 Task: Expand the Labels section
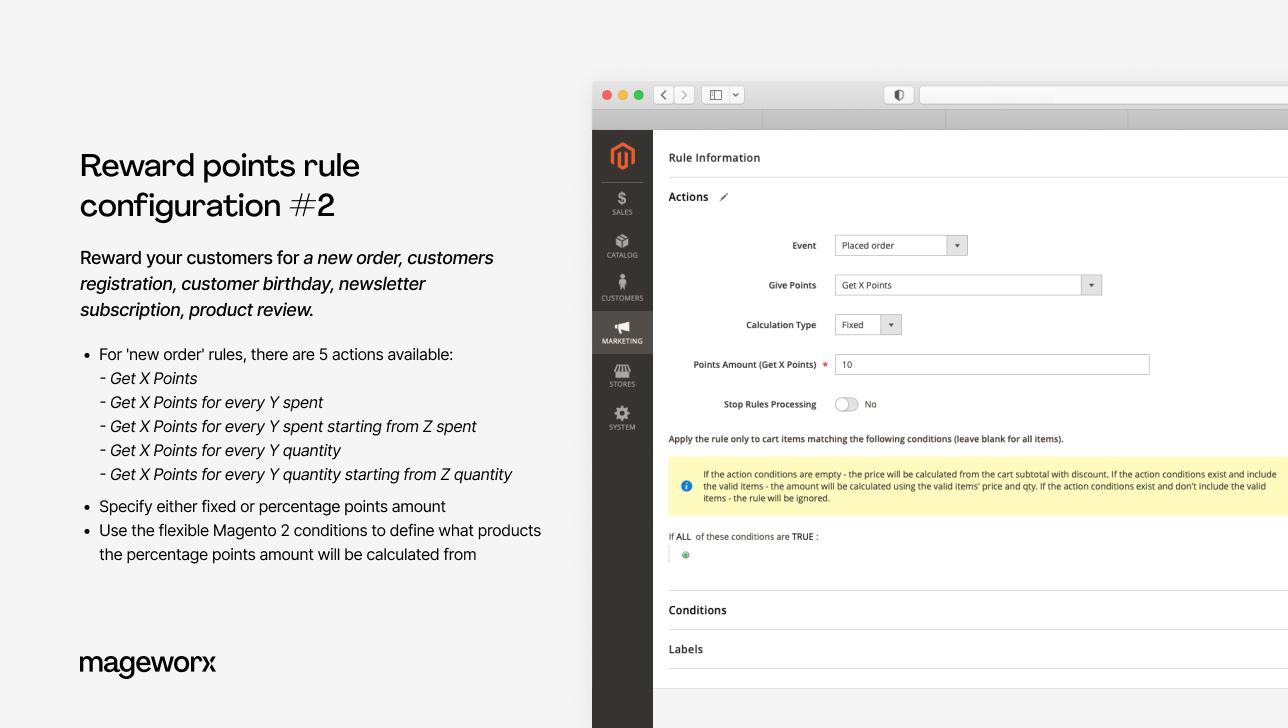tap(686, 649)
